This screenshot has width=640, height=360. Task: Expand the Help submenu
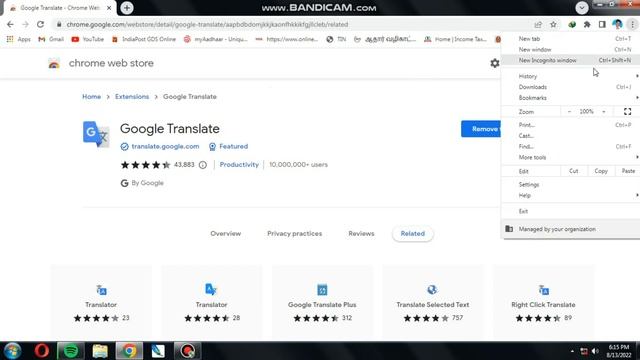(571, 196)
